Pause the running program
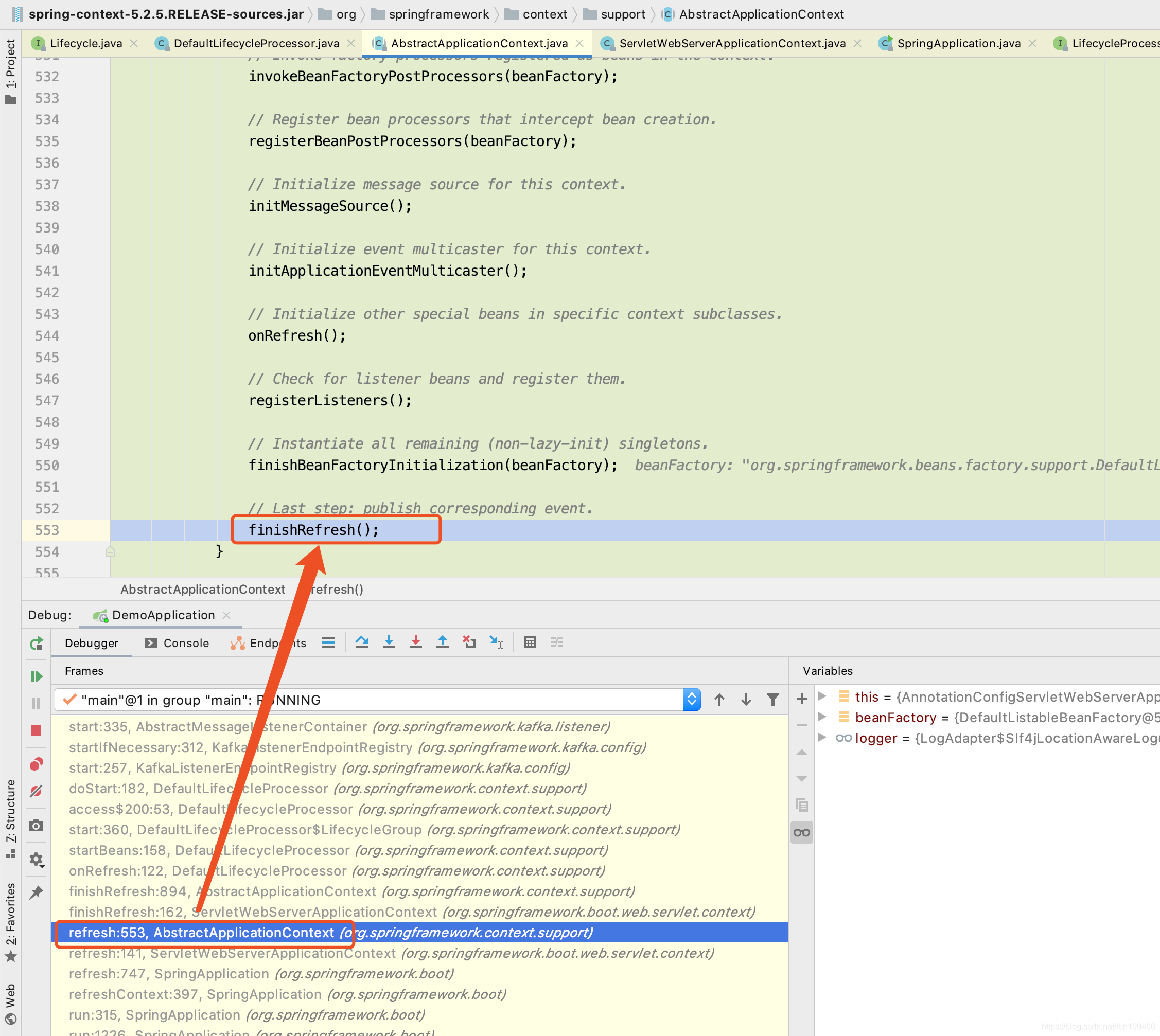The image size is (1160, 1036). coord(36,704)
